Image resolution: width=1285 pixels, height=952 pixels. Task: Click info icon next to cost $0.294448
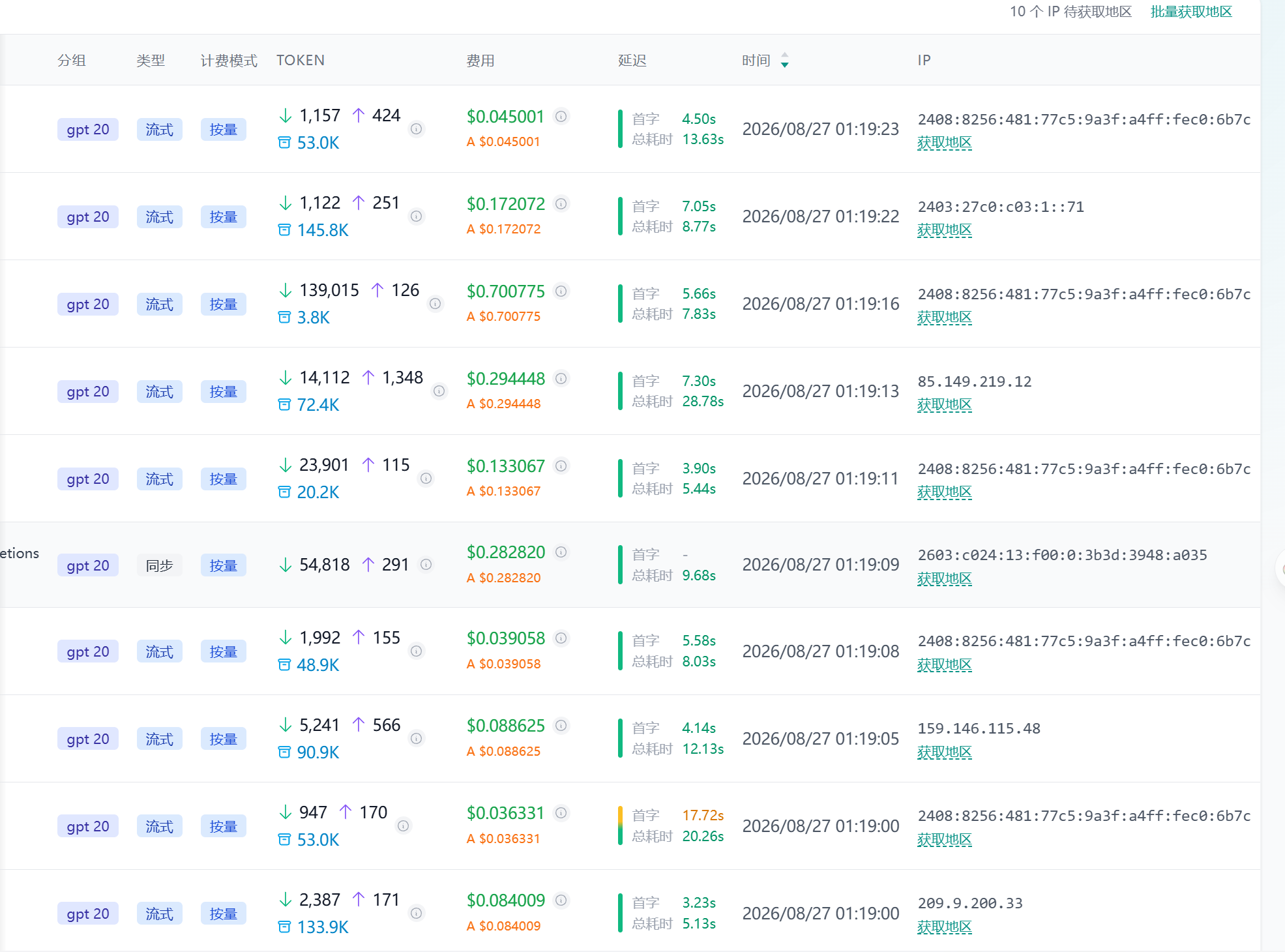(561, 379)
